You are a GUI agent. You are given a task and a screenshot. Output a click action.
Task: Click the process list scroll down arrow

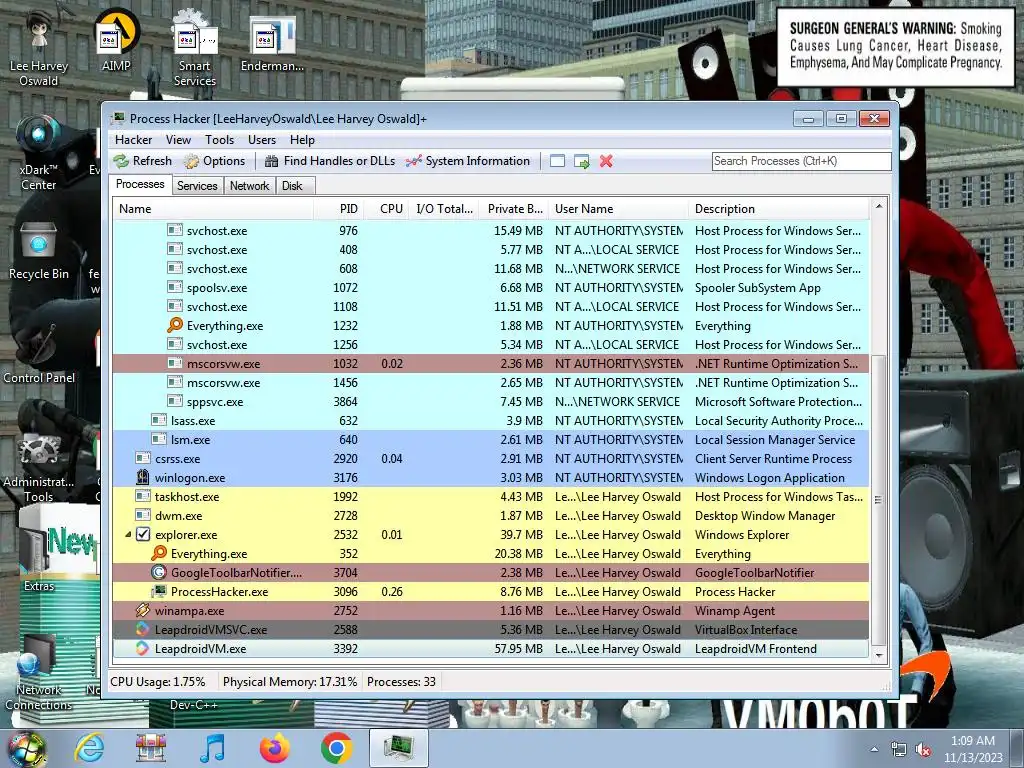[878, 655]
